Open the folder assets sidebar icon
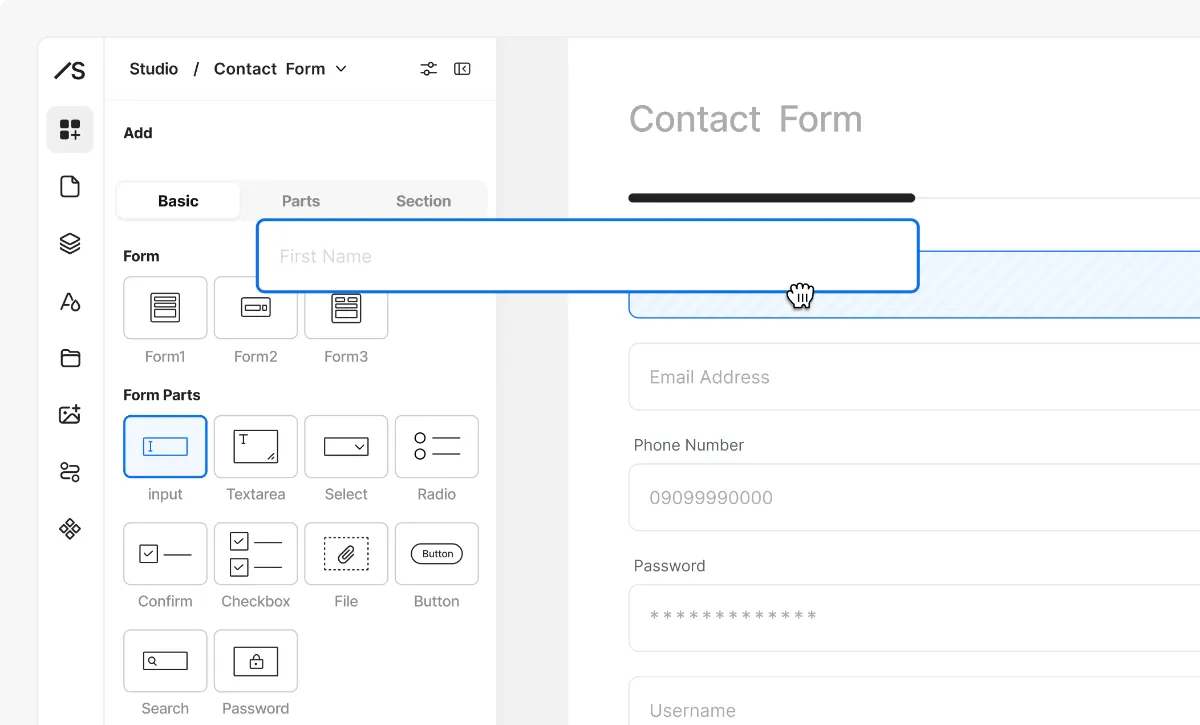 [x=70, y=358]
